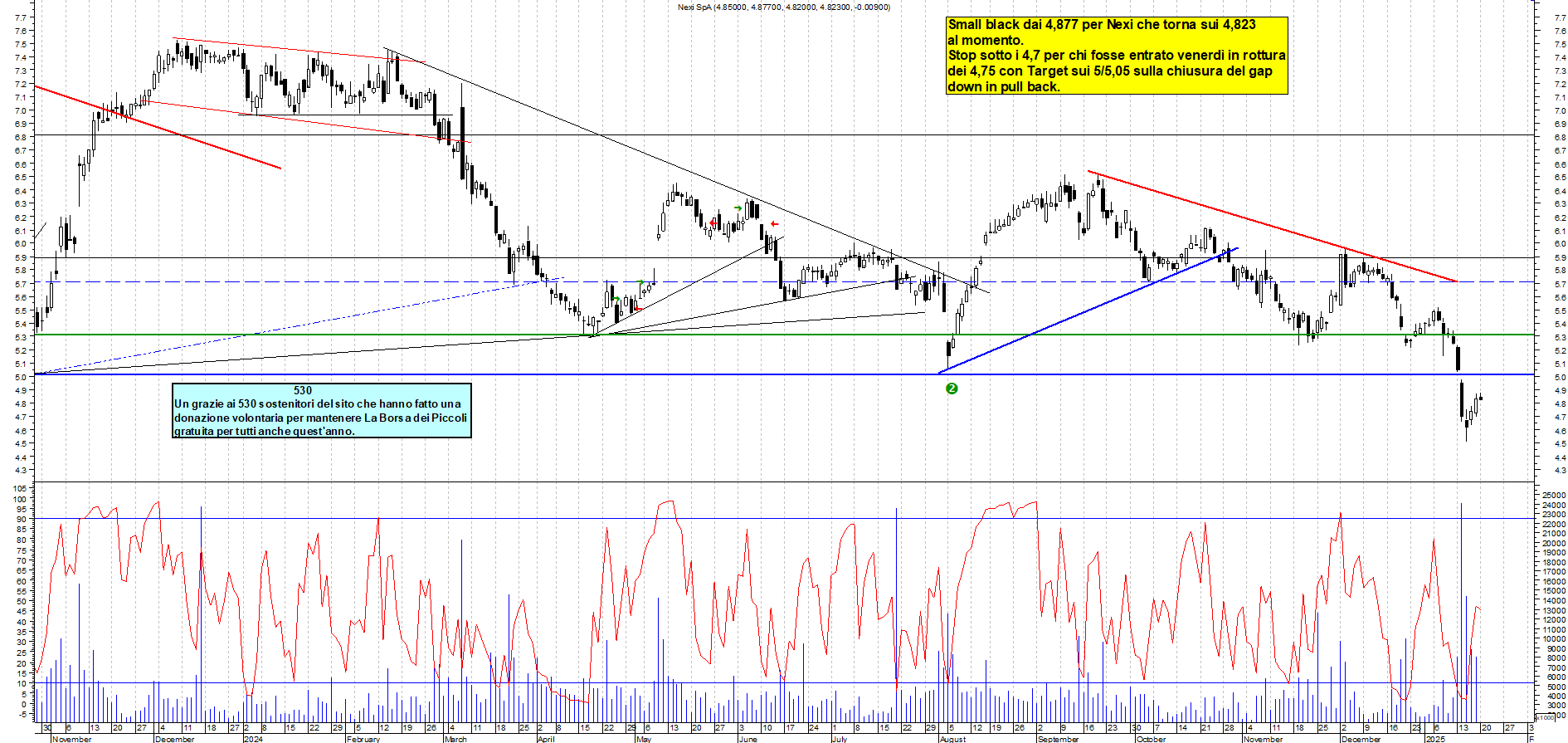Click the blue horizontal line at 5.0

tap(784, 374)
